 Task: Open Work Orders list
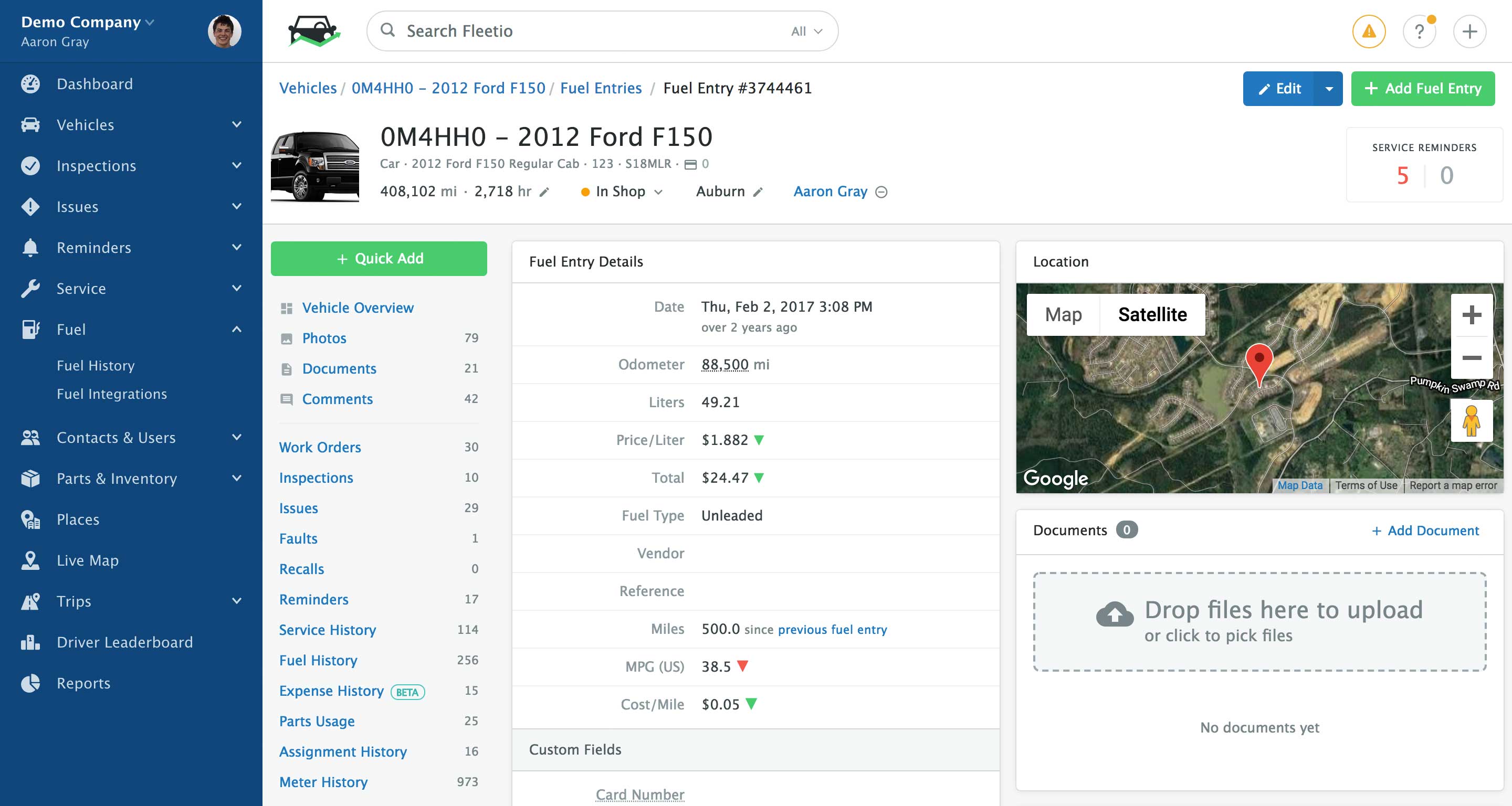click(320, 447)
